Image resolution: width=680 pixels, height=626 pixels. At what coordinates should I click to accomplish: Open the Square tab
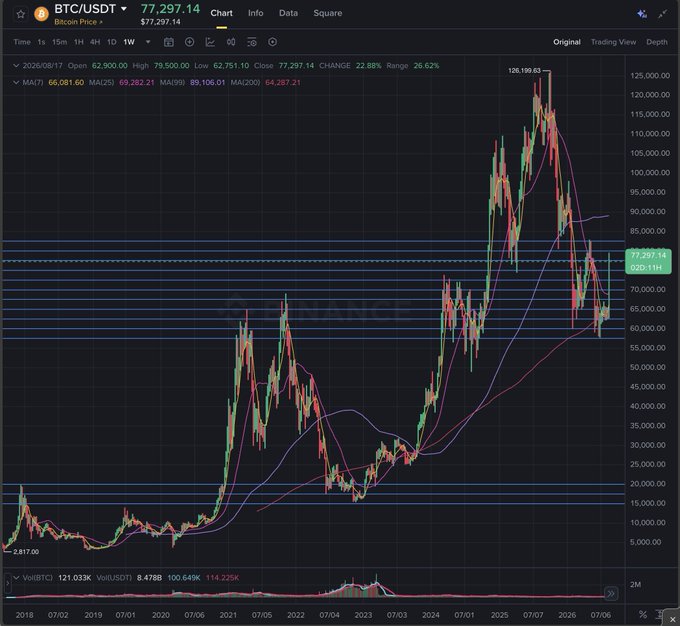(x=328, y=13)
